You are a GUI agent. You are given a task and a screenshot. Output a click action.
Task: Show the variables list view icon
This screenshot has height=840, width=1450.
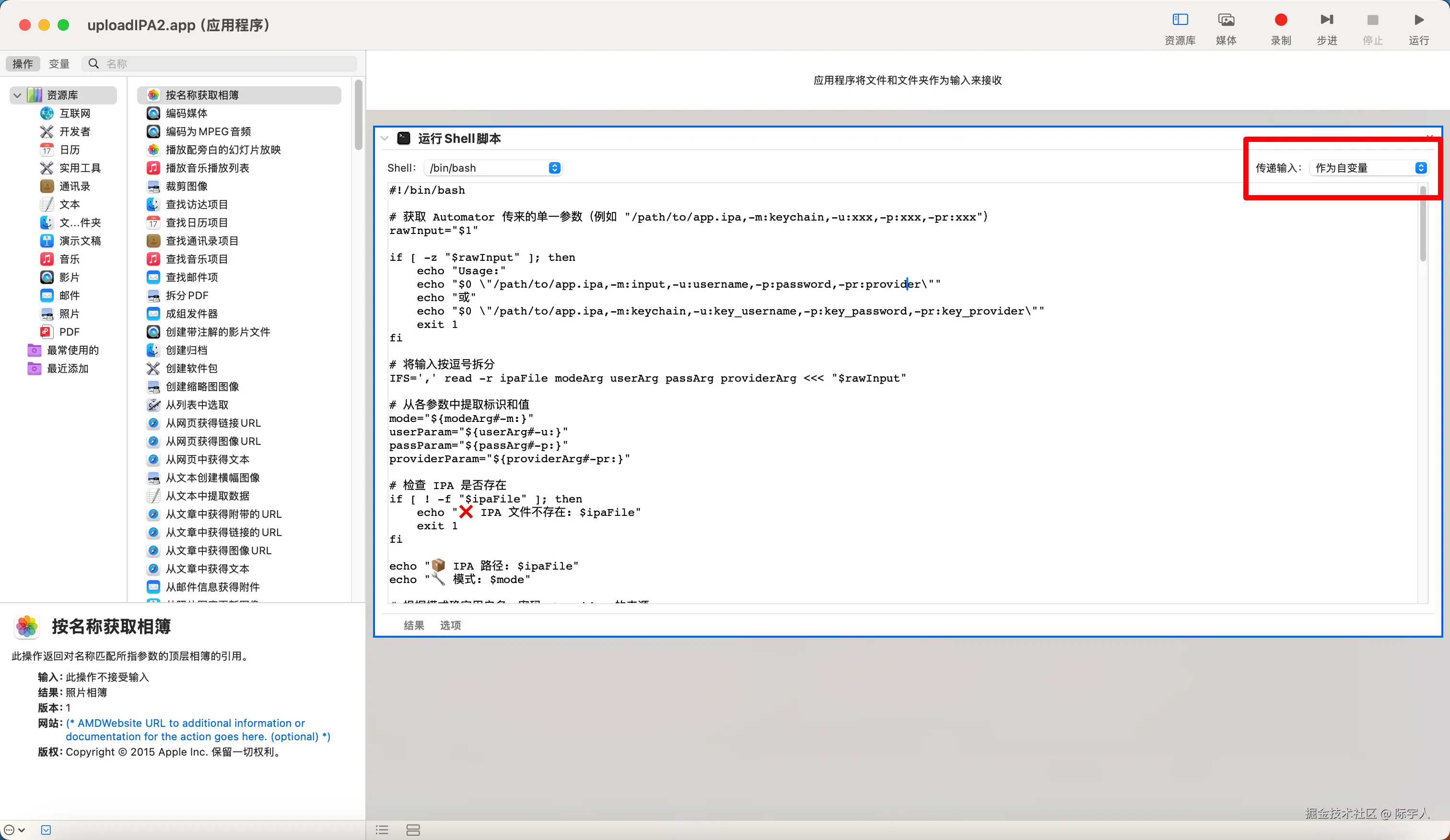(413, 829)
